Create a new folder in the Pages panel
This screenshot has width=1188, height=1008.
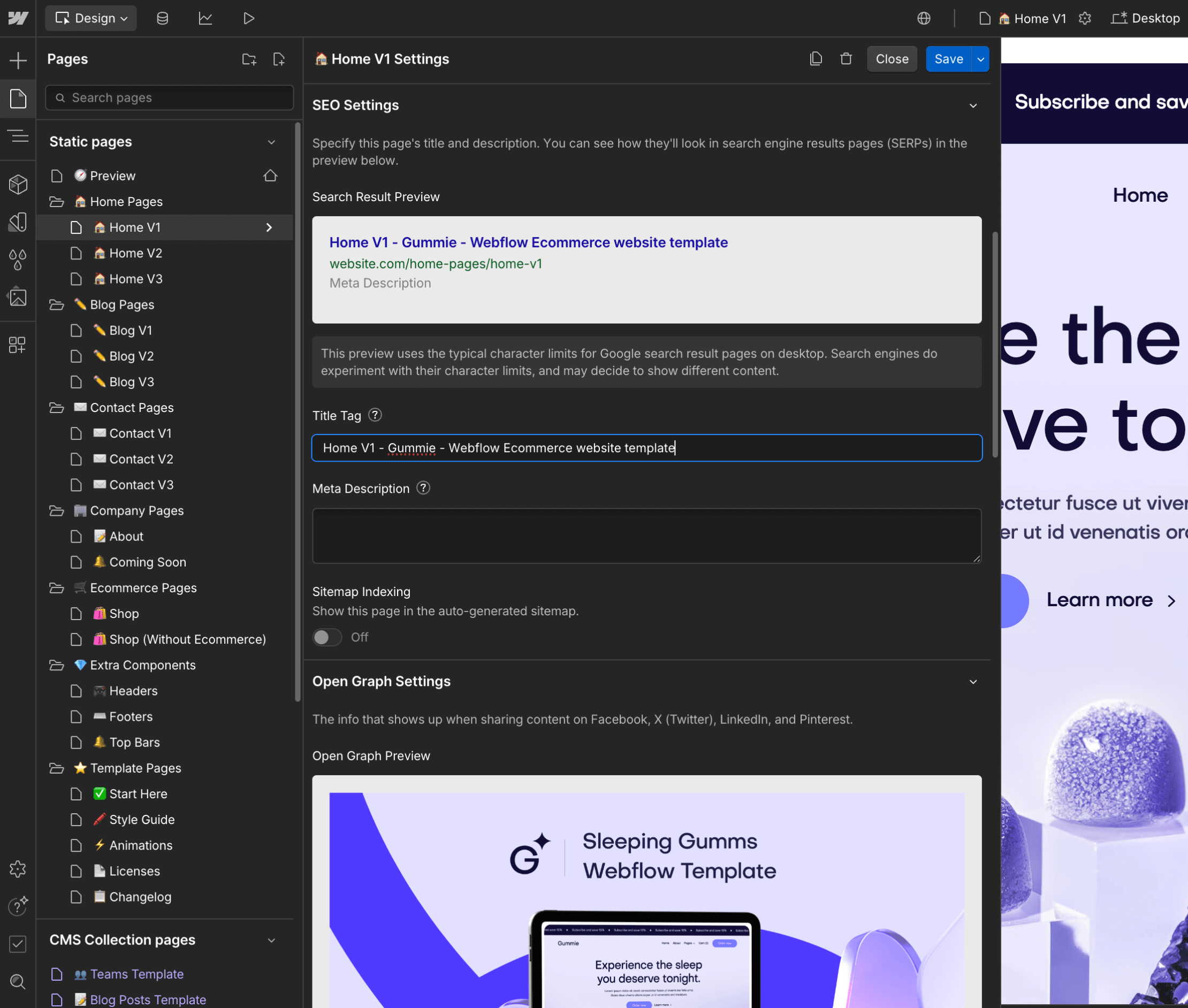pyautogui.click(x=249, y=58)
